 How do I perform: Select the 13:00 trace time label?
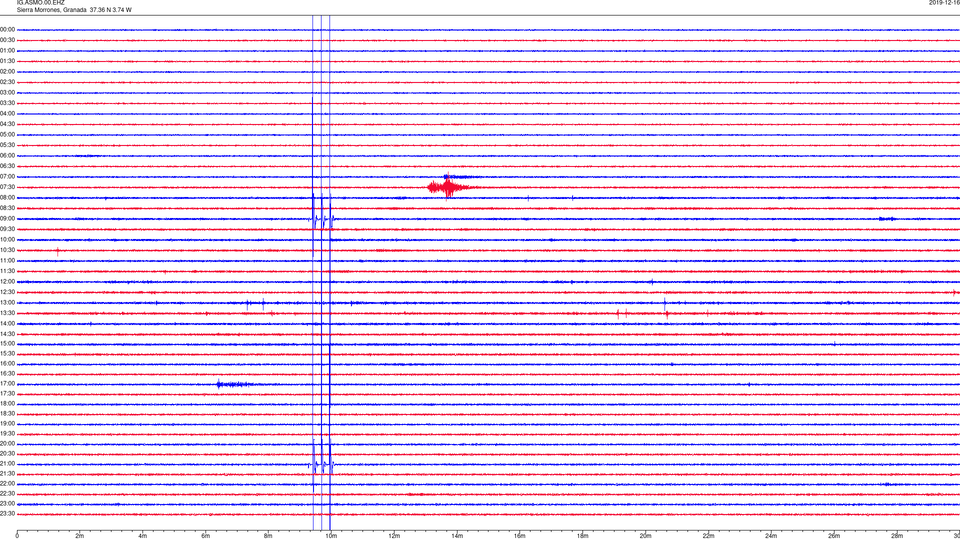7,302
